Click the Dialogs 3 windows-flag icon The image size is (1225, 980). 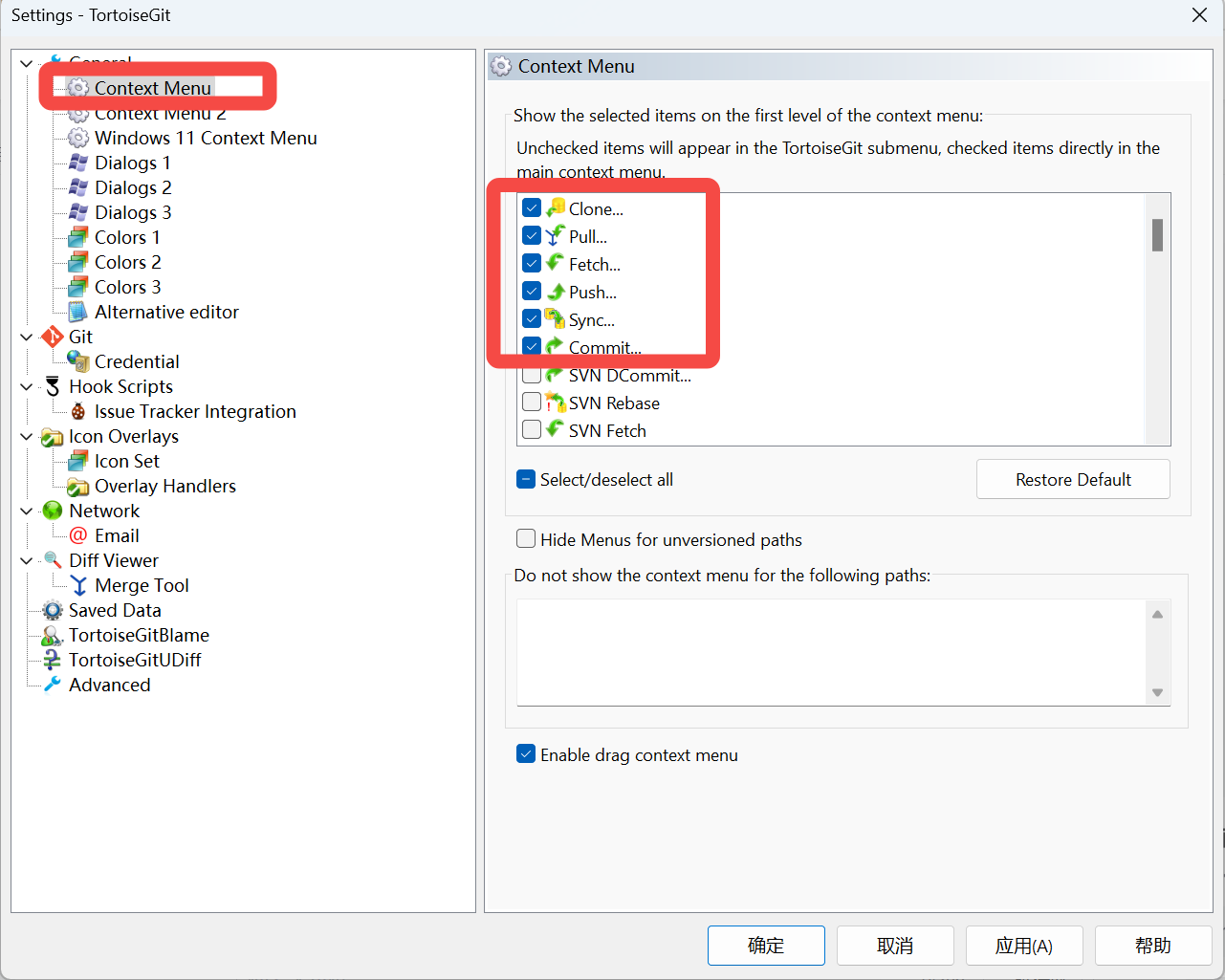78,213
